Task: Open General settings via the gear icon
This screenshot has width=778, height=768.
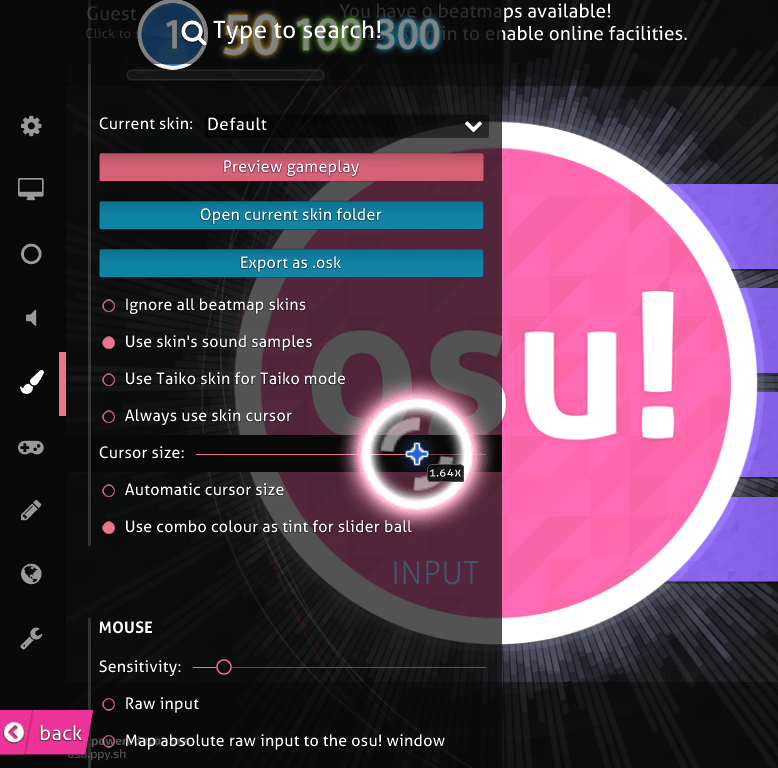Action: pyautogui.click(x=31, y=126)
